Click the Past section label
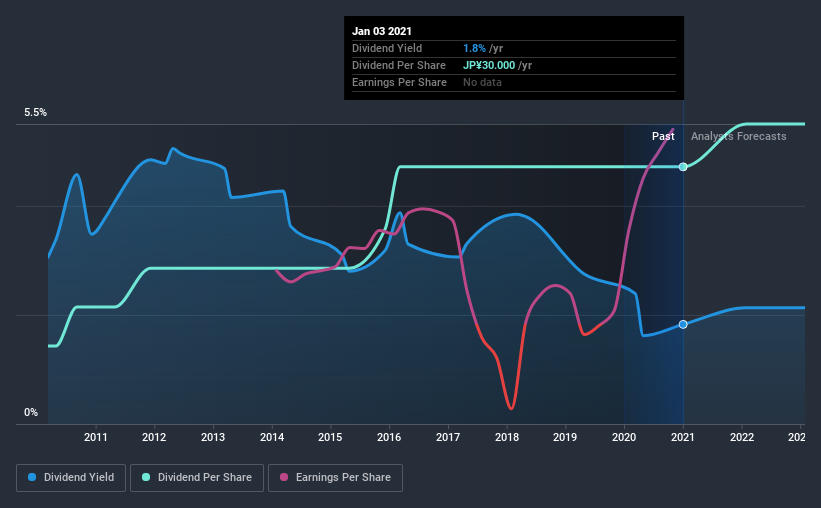This screenshot has width=821, height=508. (663, 136)
